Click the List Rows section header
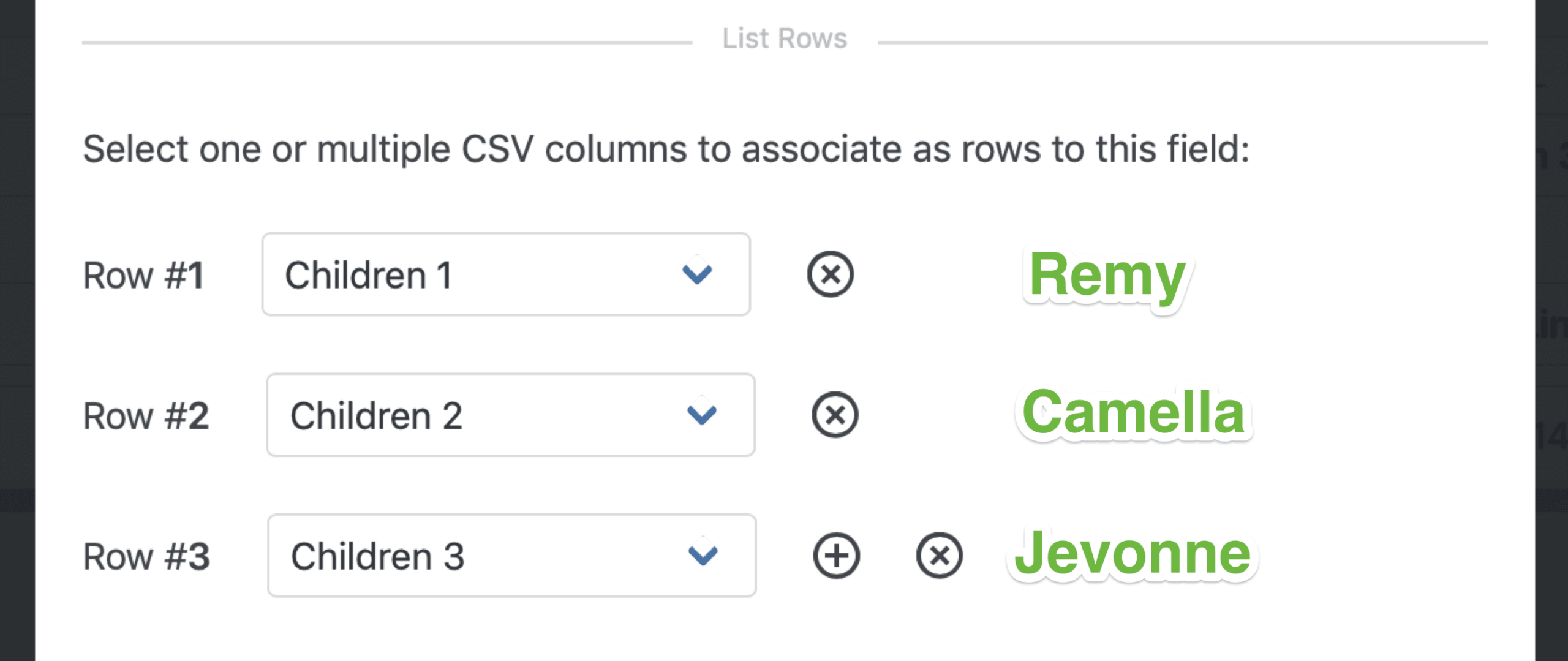This screenshot has height=661, width=1568. click(785, 38)
